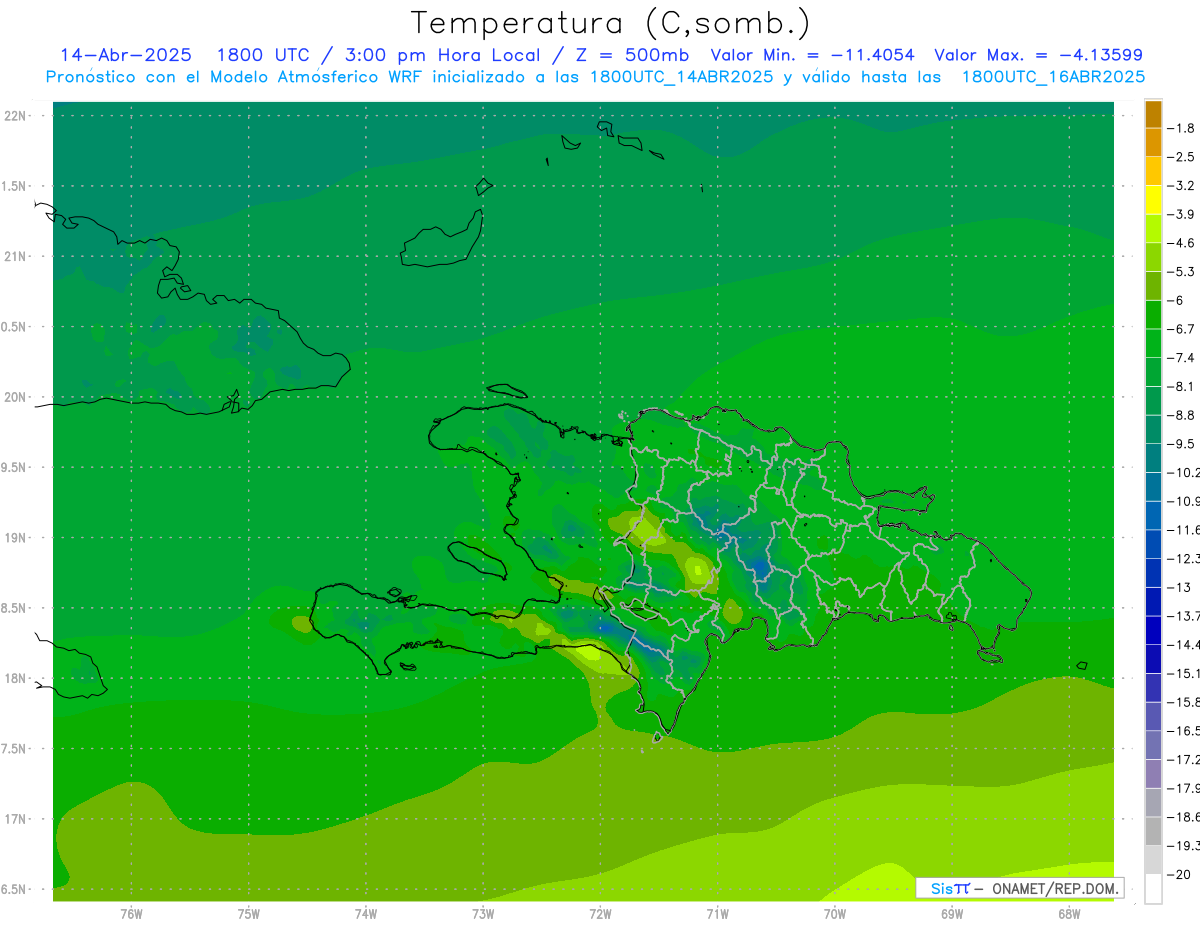Click the '20N' latitude axis label
The height and width of the screenshot is (927, 1200).
(x=17, y=397)
